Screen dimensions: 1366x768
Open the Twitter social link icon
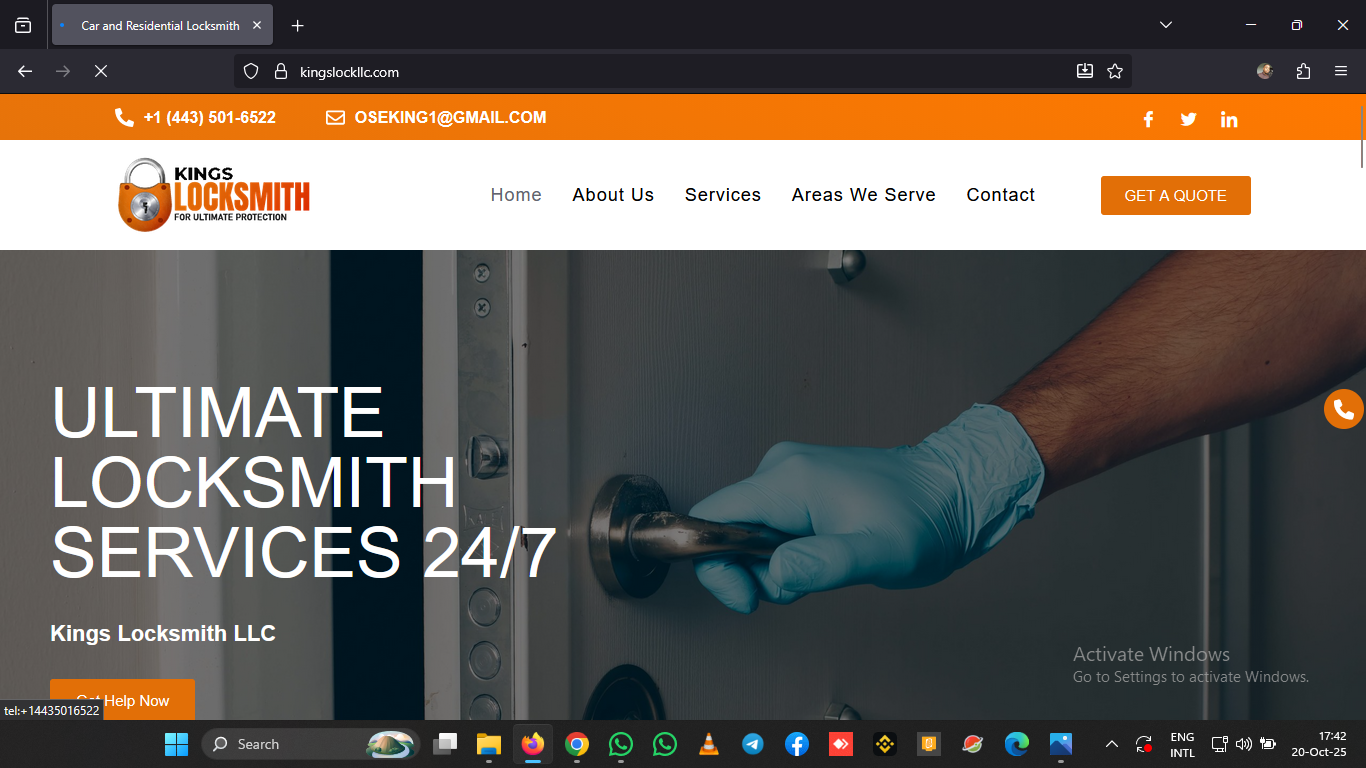click(1188, 119)
